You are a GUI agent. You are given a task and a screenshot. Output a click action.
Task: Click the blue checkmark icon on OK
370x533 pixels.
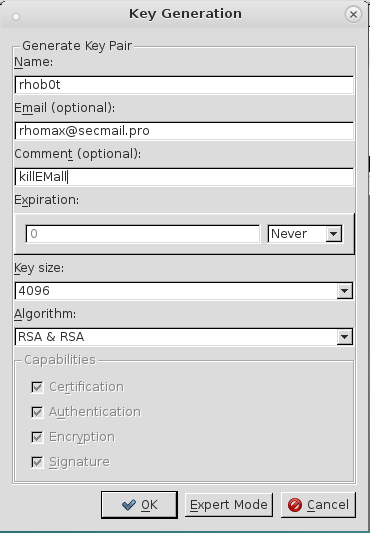tap(129, 505)
